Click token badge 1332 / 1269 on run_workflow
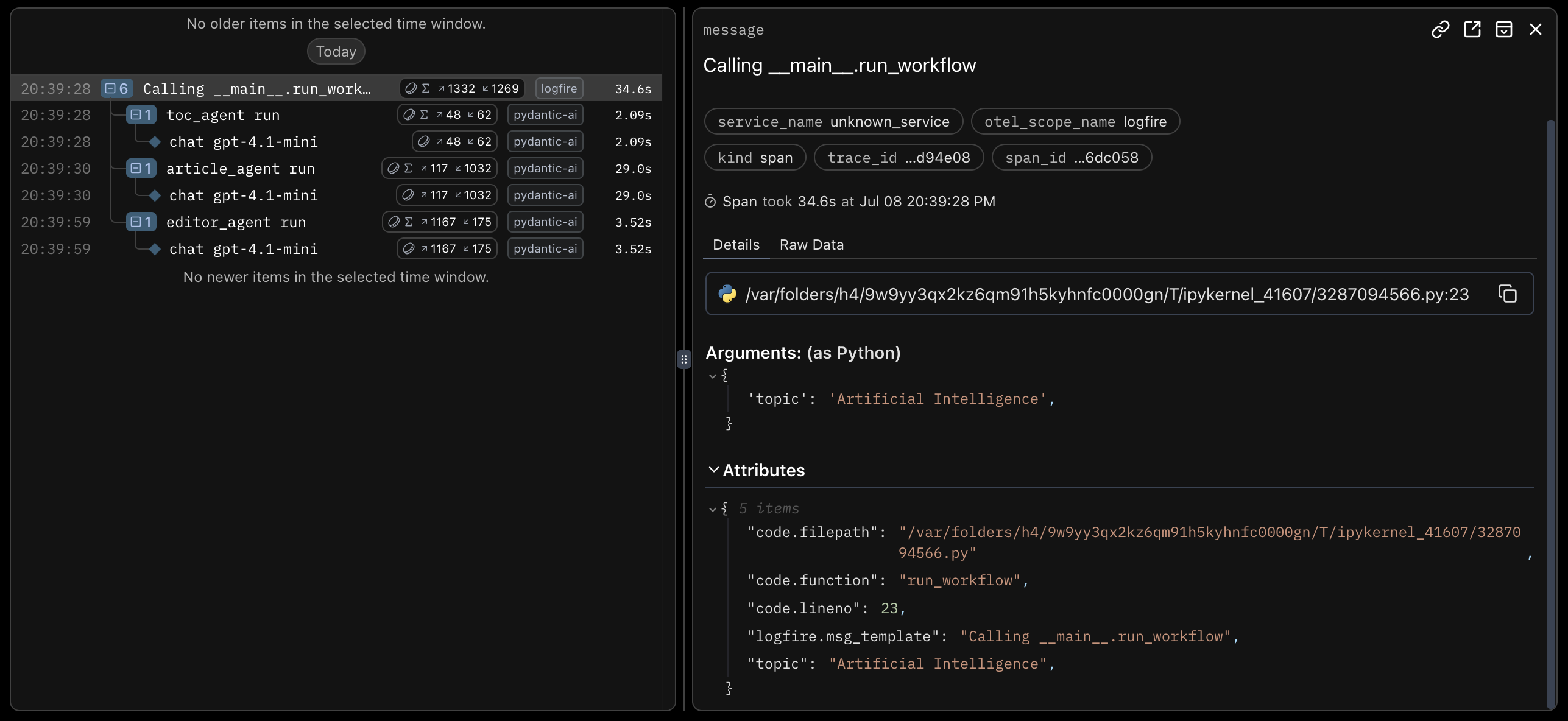The width and height of the screenshot is (1568, 721). click(x=462, y=89)
